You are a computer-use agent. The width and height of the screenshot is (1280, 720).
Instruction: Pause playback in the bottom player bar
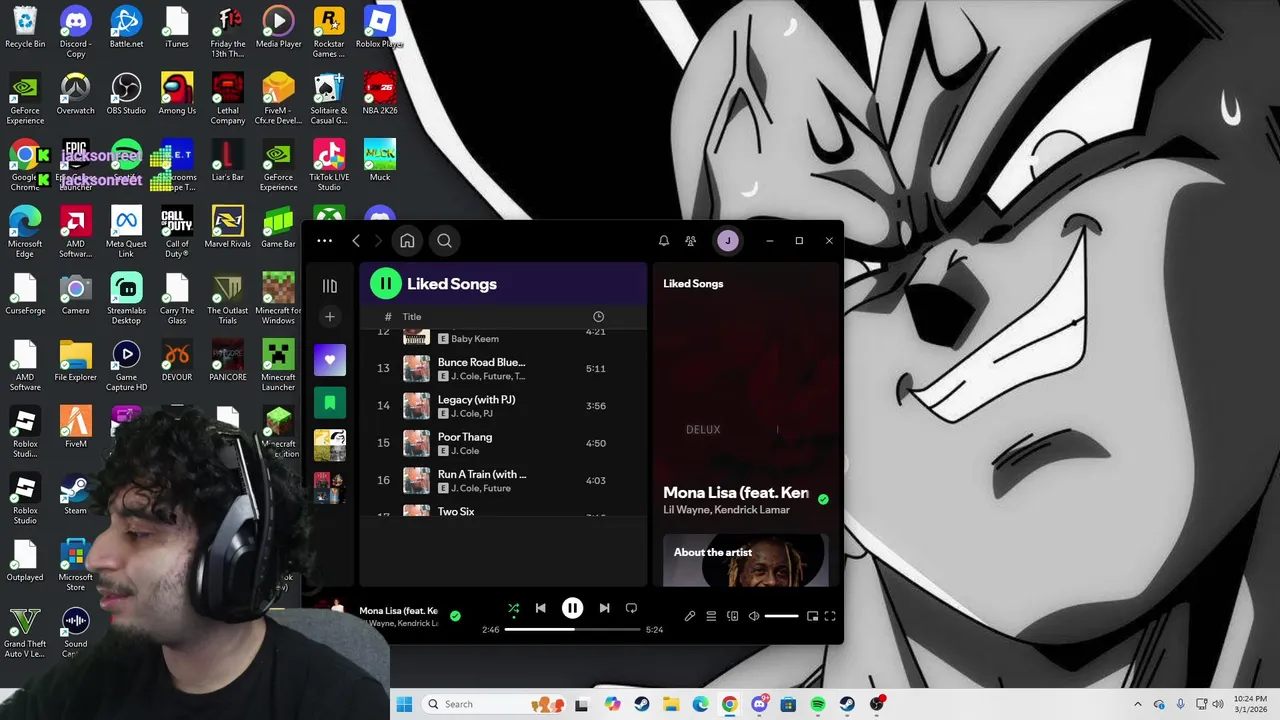[572, 608]
